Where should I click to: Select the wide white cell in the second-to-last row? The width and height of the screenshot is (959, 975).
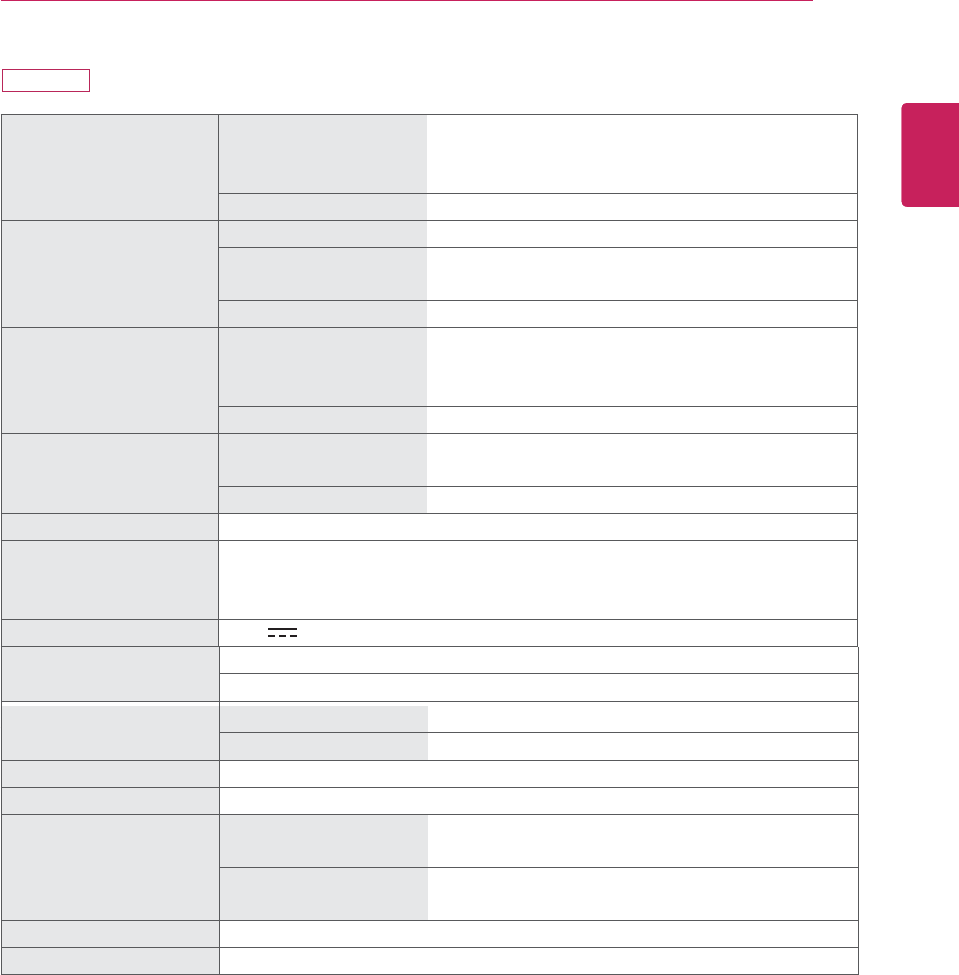click(538, 933)
